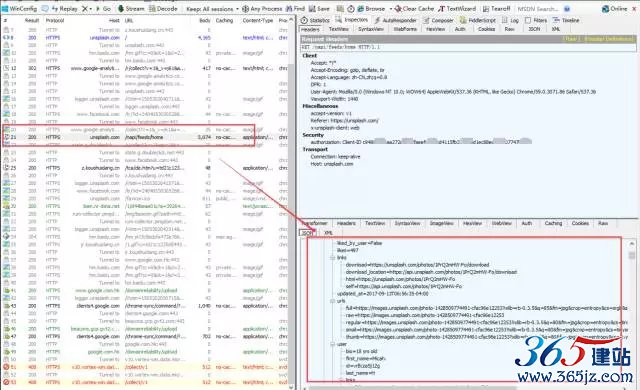Select the bio=18 yrs old JSON row
The height and width of the screenshot is (390, 640).
tap(361, 351)
